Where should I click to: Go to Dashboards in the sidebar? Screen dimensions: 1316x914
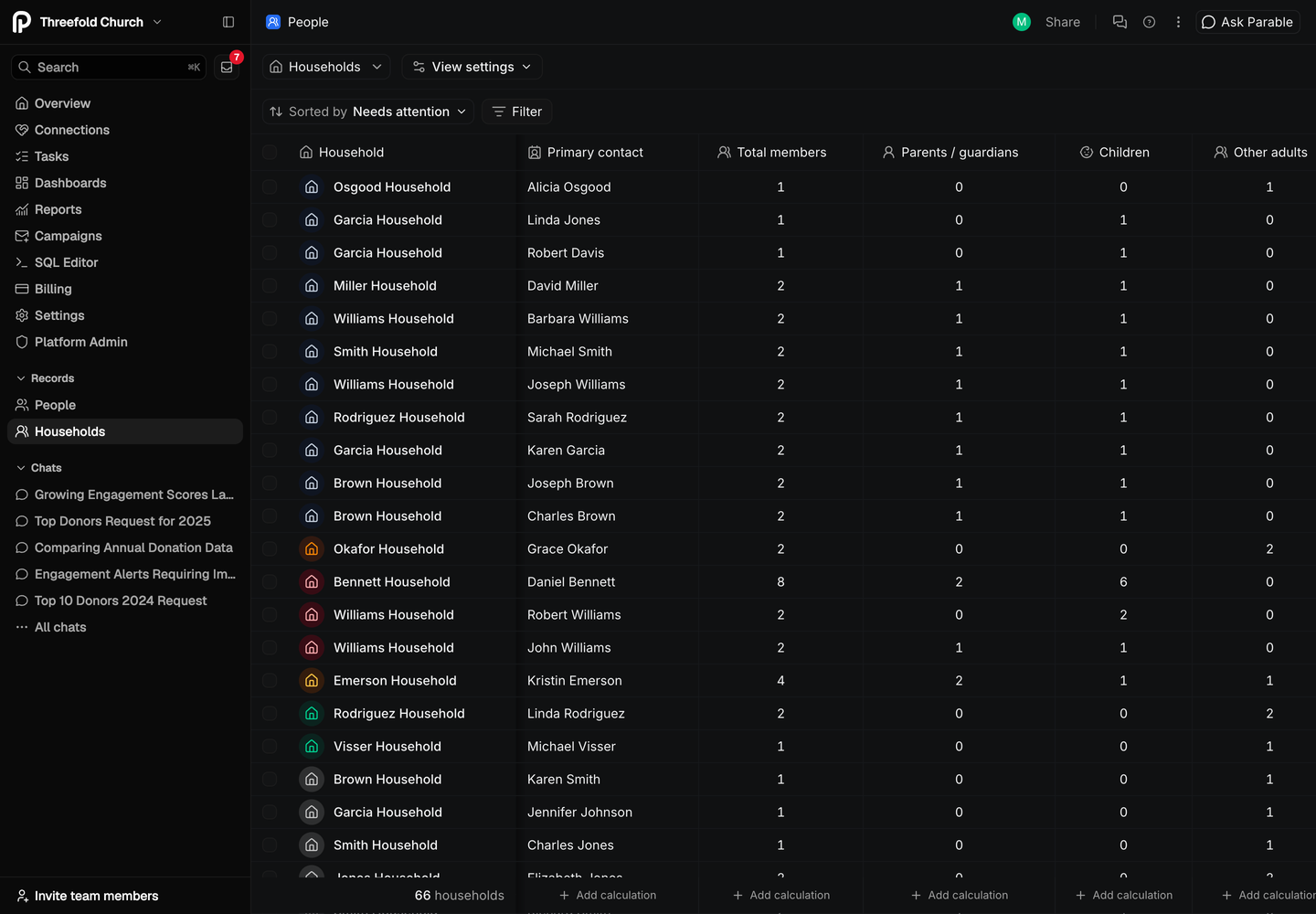point(70,183)
